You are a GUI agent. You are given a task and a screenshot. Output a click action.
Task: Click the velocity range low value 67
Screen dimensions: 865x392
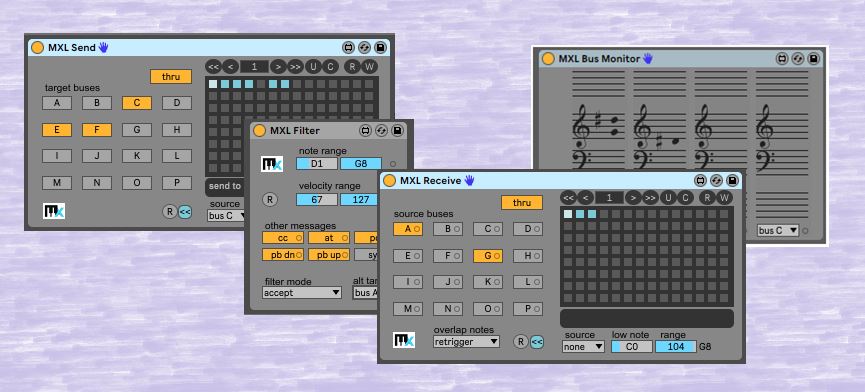317,200
